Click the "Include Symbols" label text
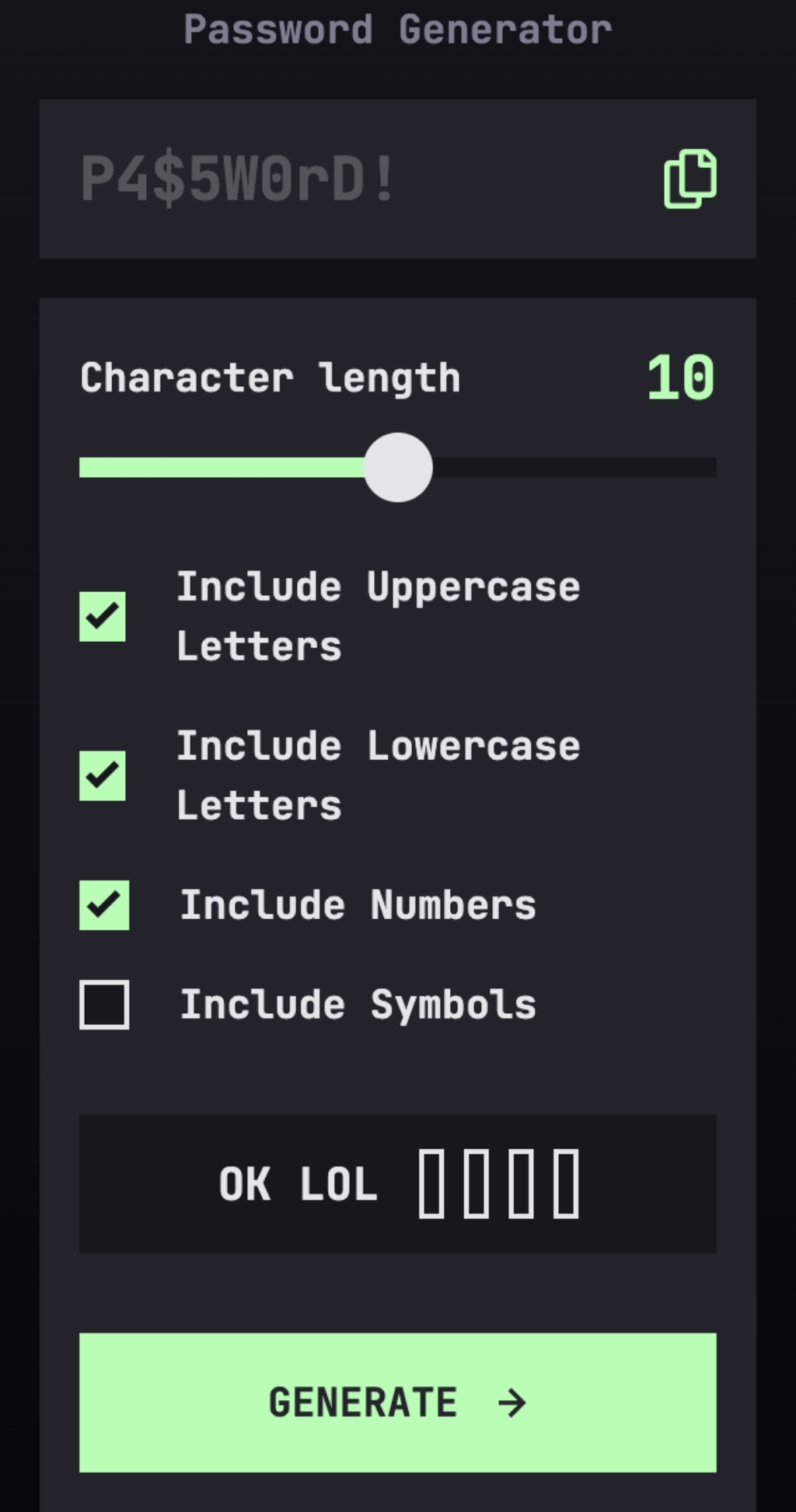 pos(358,1005)
